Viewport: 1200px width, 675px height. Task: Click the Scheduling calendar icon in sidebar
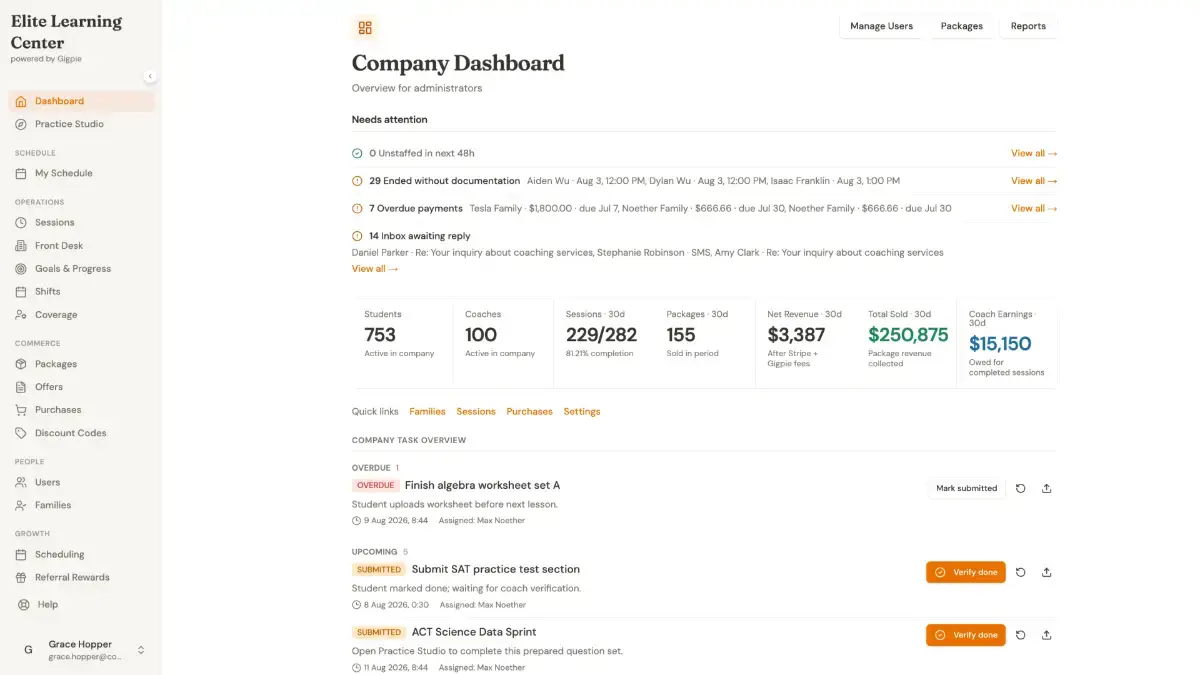tap(21, 554)
